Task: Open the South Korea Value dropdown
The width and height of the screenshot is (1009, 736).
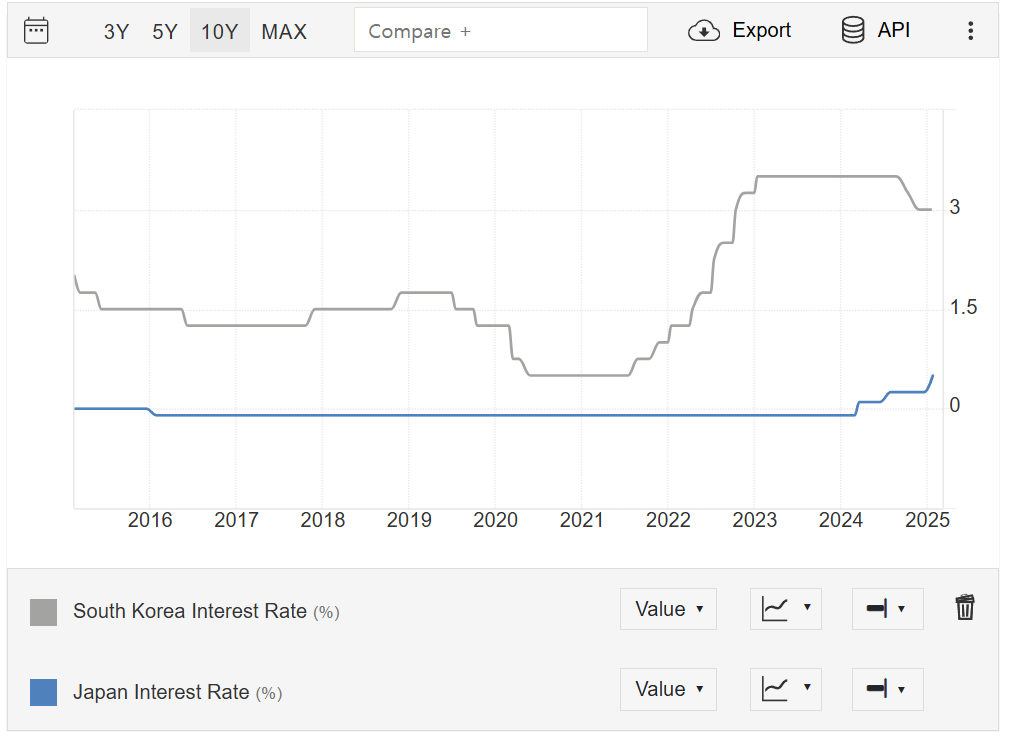Action: (x=669, y=609)
